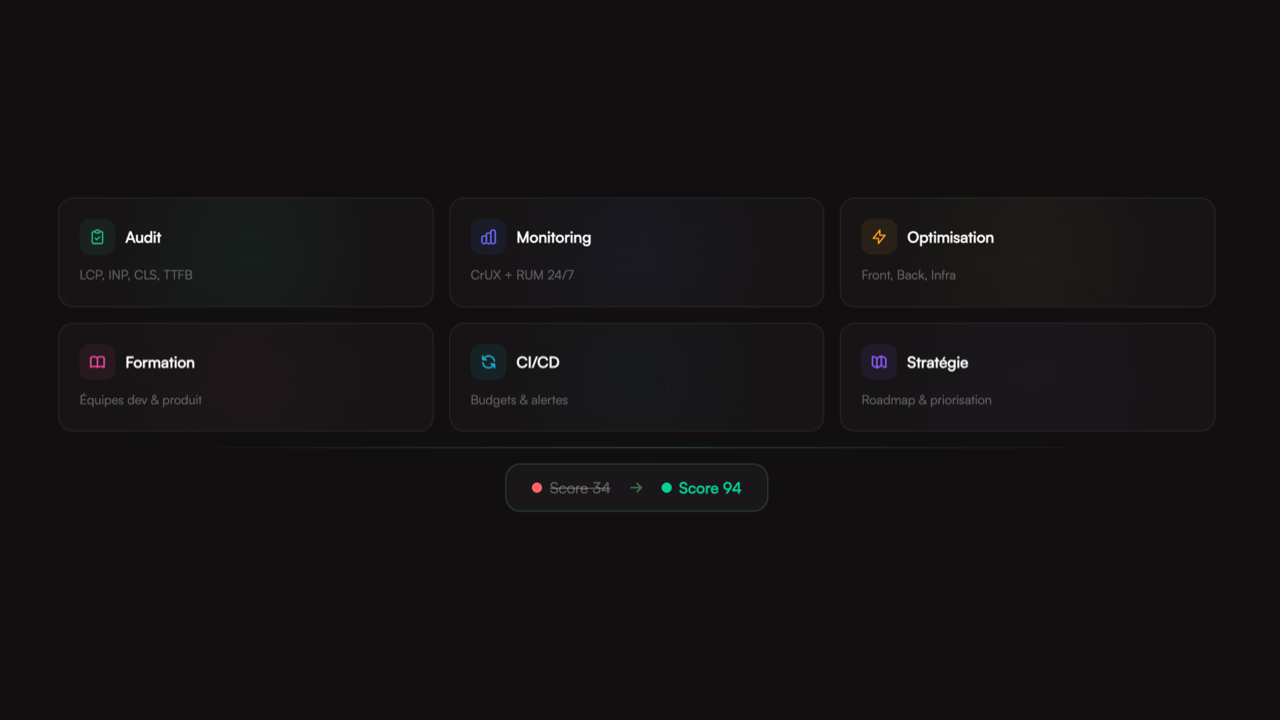
Task: Click the arrow between the scores
Action: pos(636,488)
